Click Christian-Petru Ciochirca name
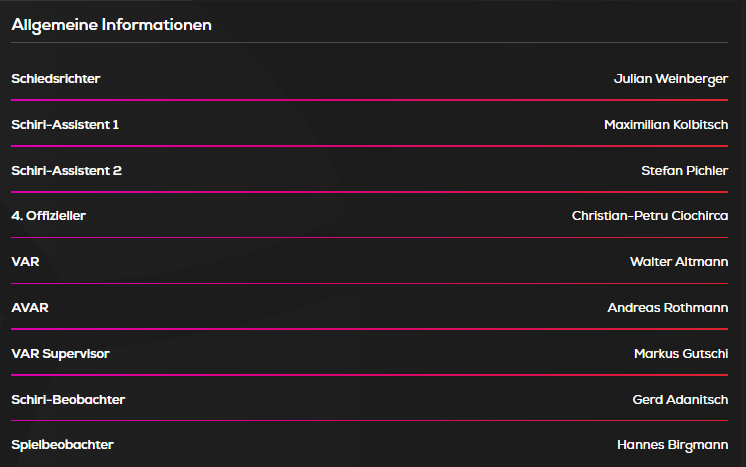 coord(649,216)
